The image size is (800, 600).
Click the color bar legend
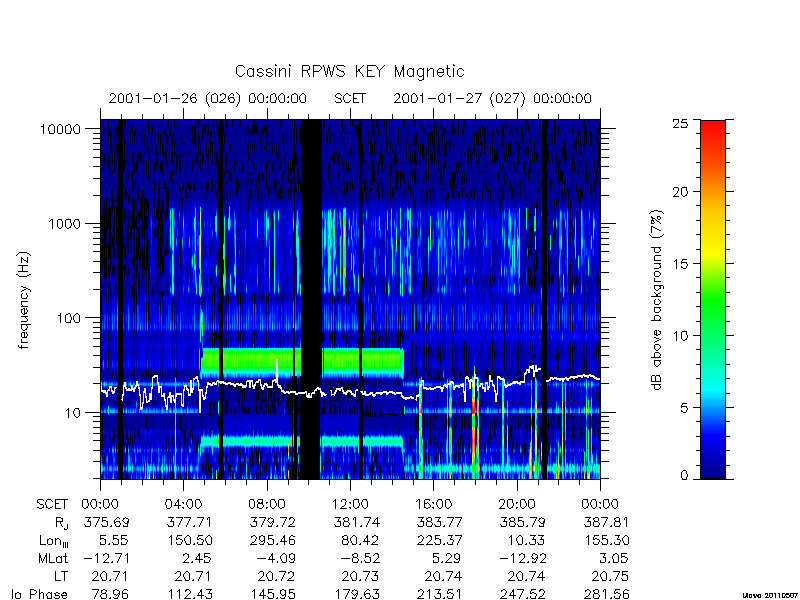click(713, 299)
